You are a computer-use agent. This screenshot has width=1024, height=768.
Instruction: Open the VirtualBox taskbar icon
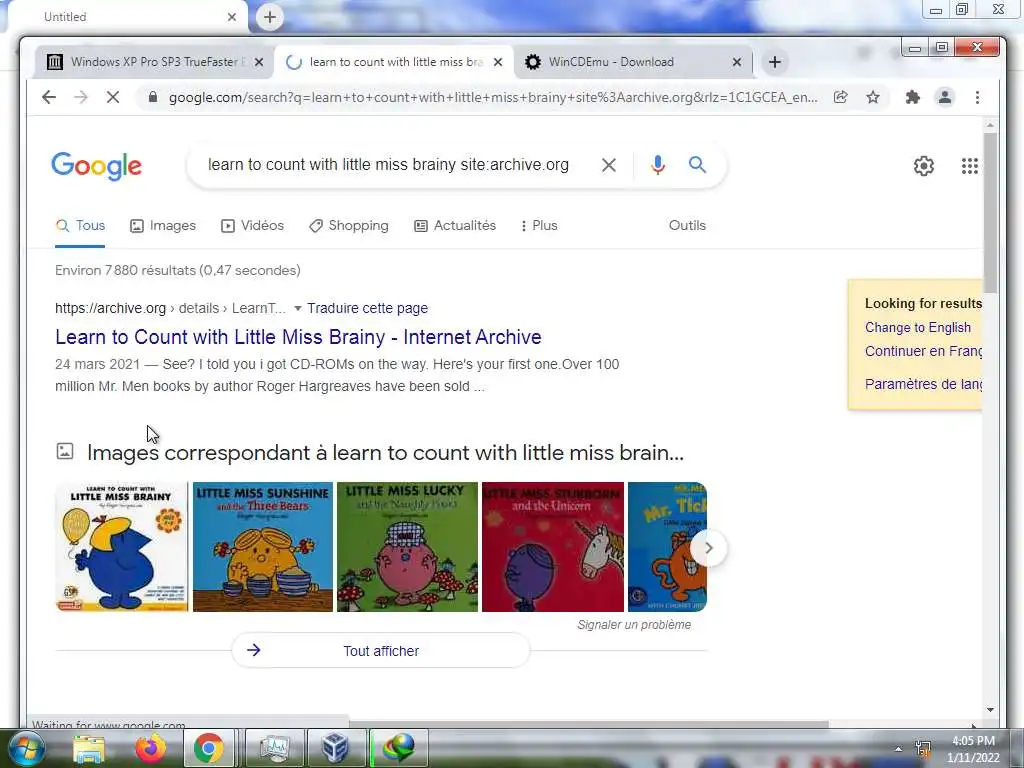335,748
